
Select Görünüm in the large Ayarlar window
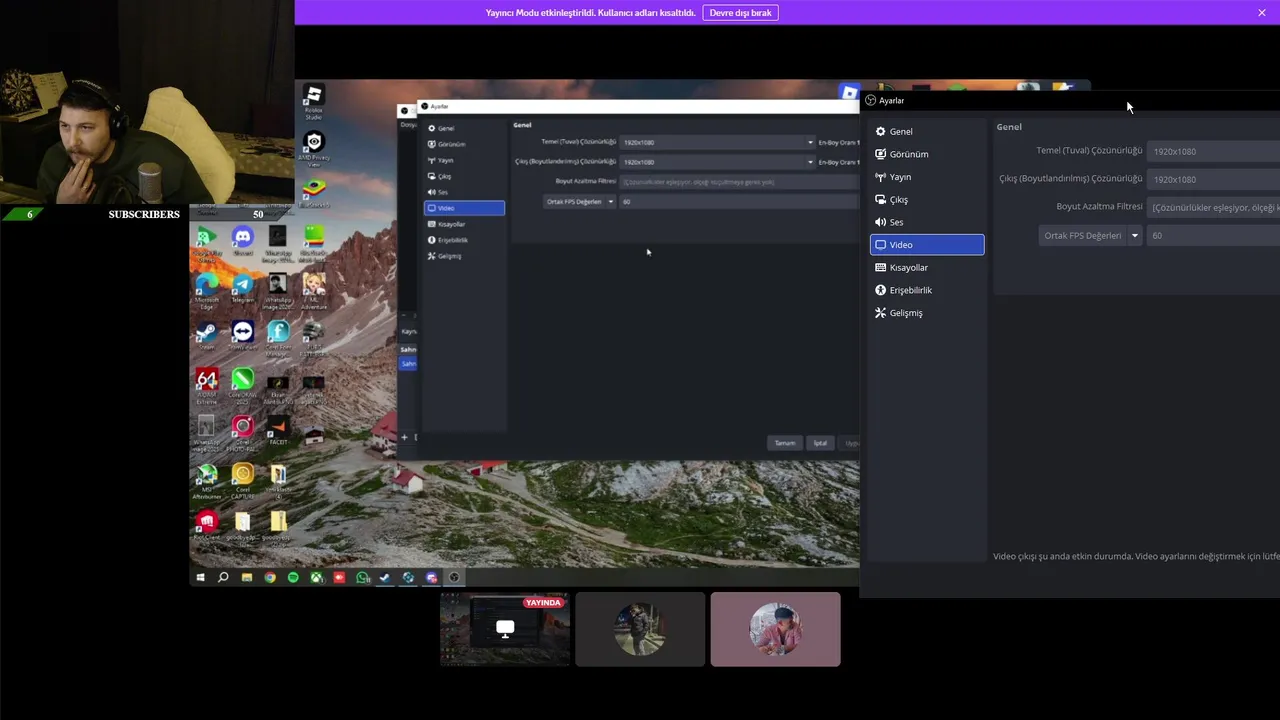tap(926, 154)
